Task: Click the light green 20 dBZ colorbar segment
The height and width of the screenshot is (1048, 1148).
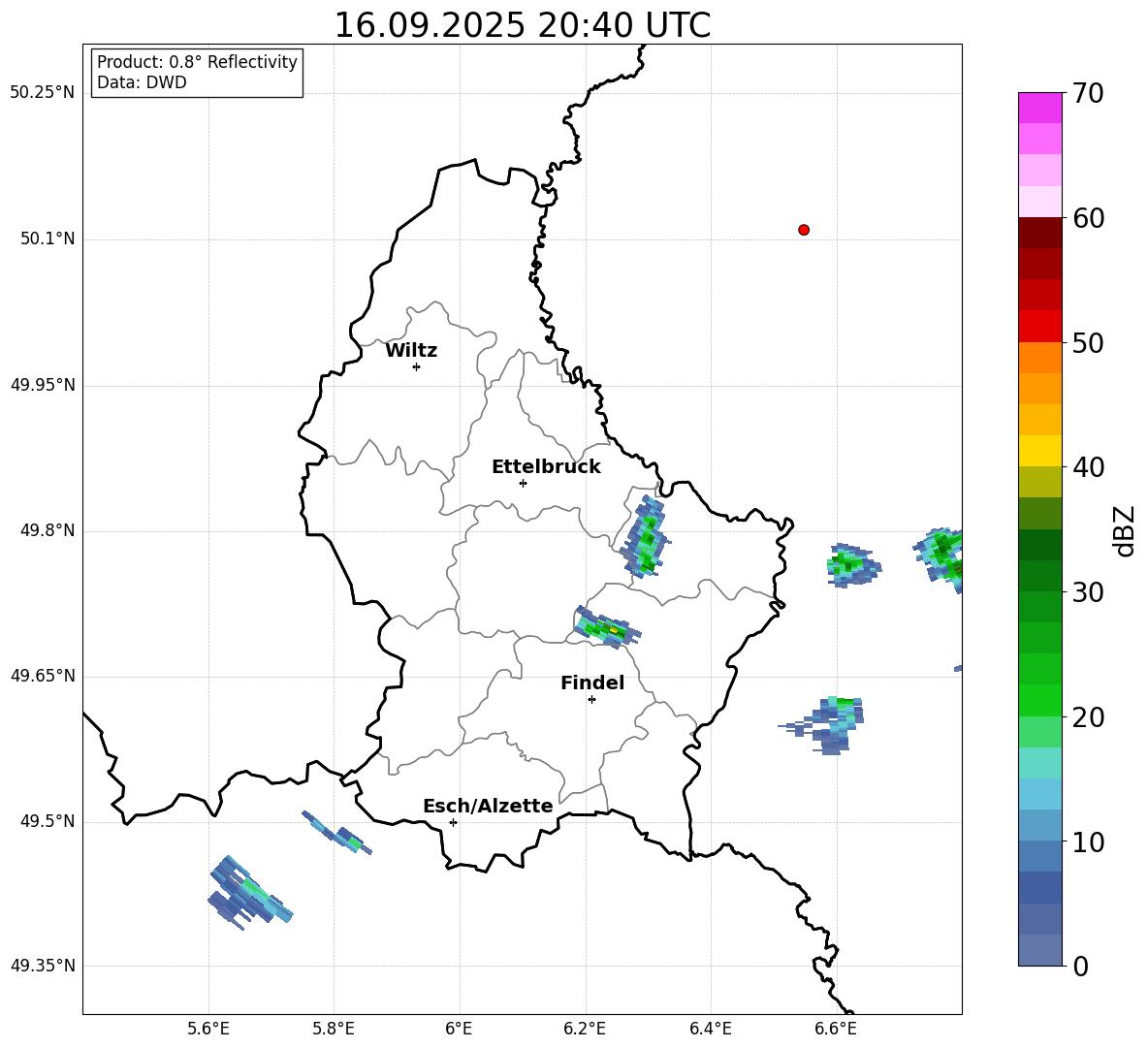Action: pyautogui.click(x=1039, y=731)
